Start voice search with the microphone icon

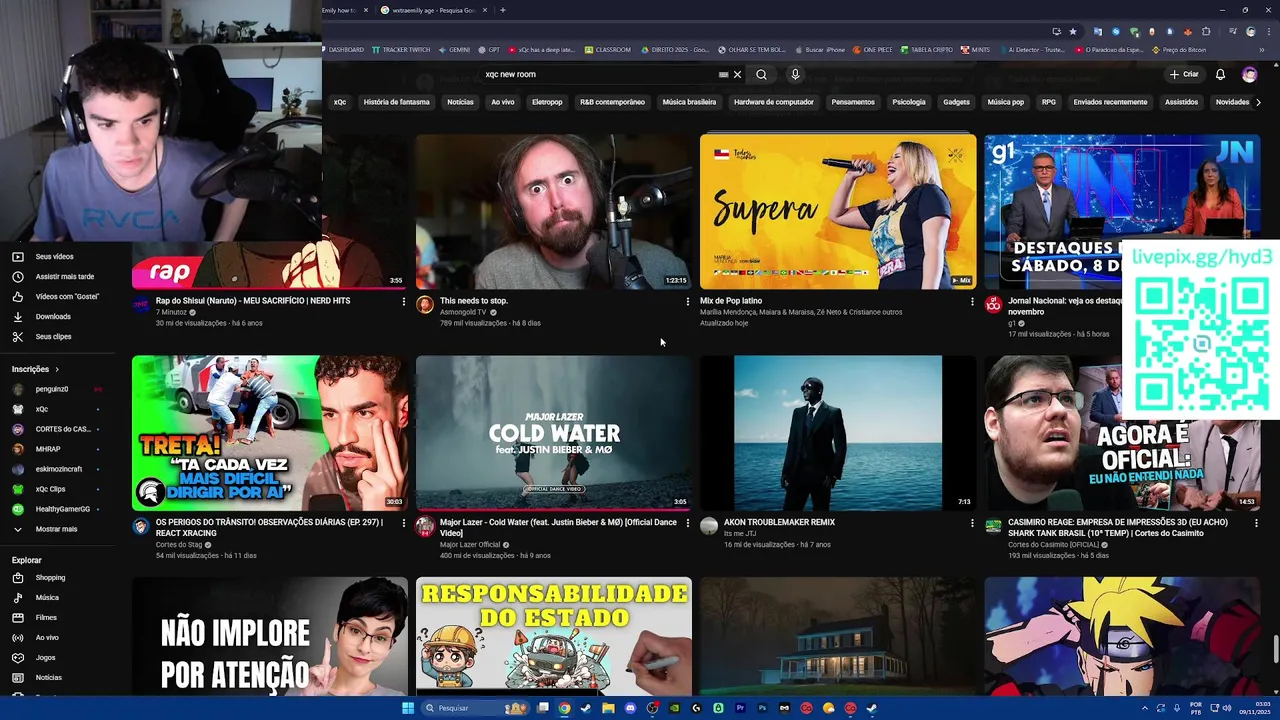click(x=795, y=74)
